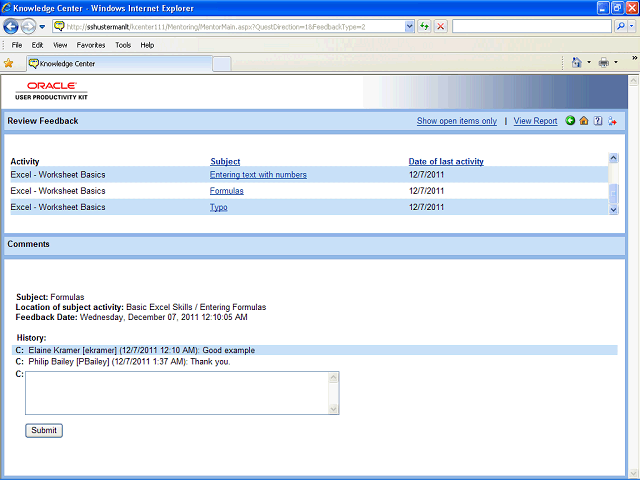640x480 pixels.
Task: Click the blank New Tab button
Action: point(222,64)
